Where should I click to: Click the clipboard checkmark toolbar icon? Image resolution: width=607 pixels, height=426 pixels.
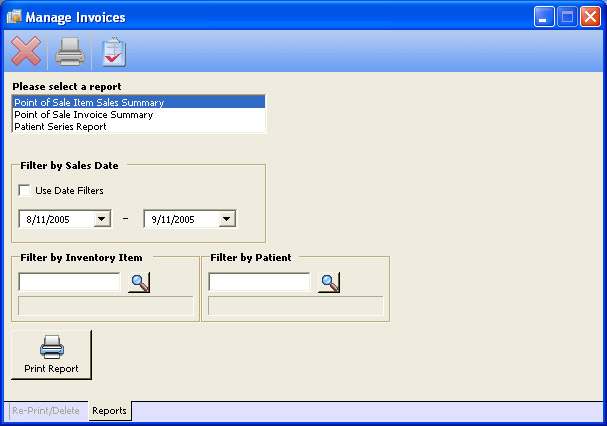(x=114, y=52)
